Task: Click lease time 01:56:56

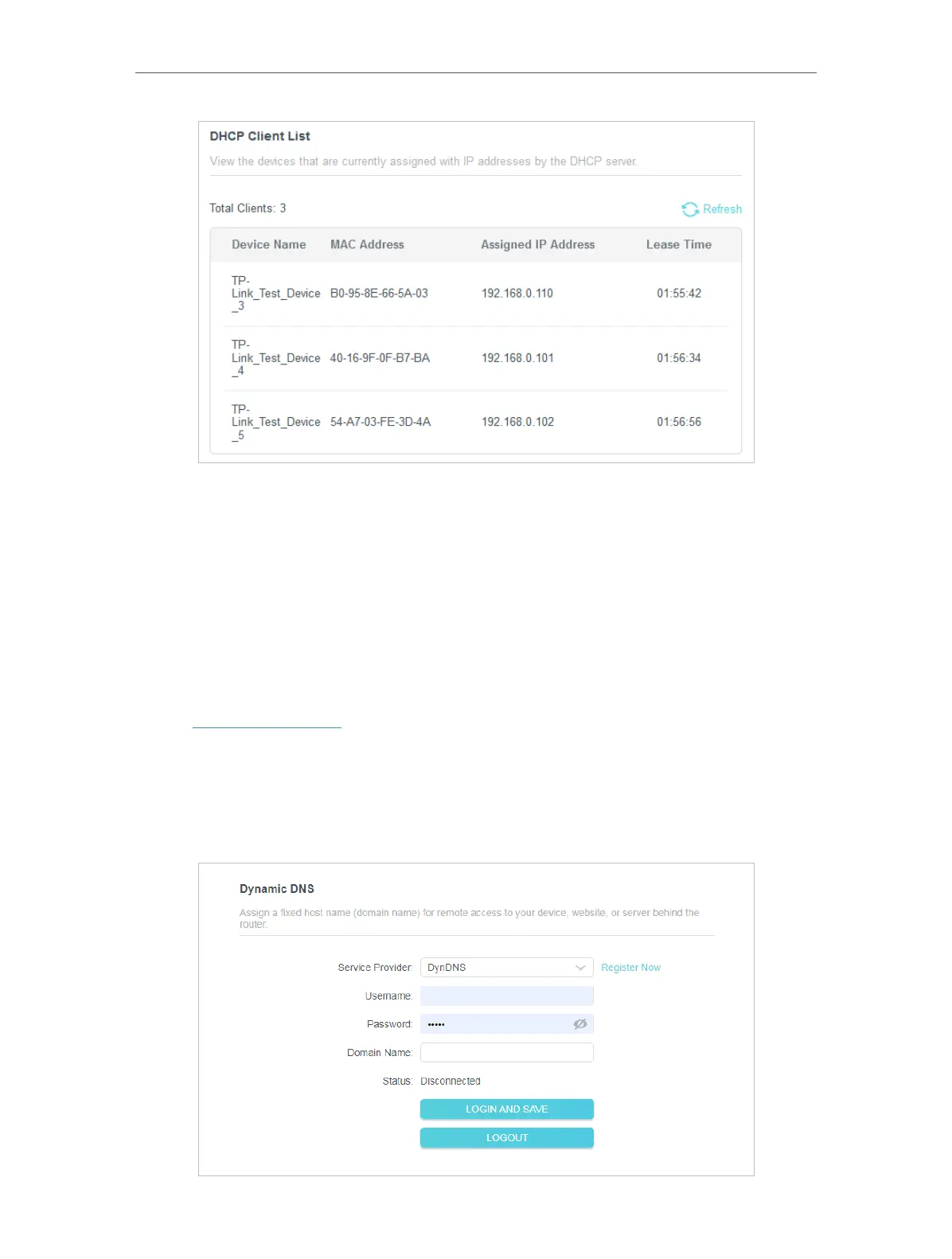Action: (679, 422)
